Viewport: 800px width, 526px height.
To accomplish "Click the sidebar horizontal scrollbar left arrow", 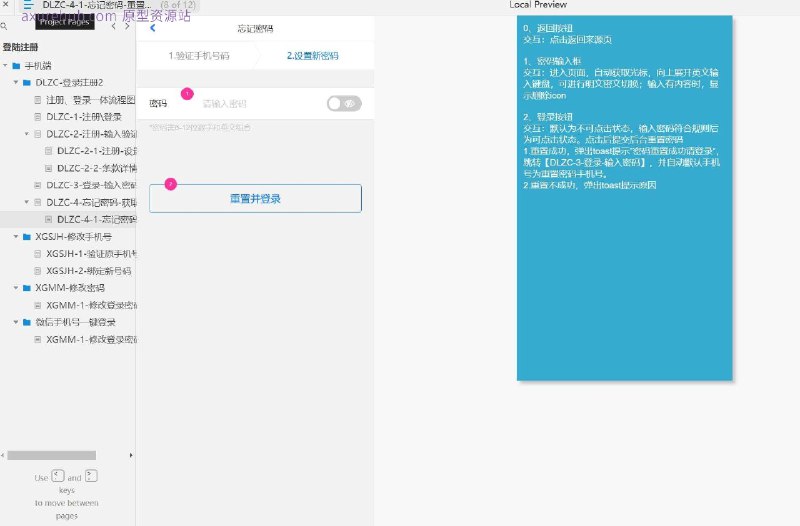I will click(x=3, y=455).
